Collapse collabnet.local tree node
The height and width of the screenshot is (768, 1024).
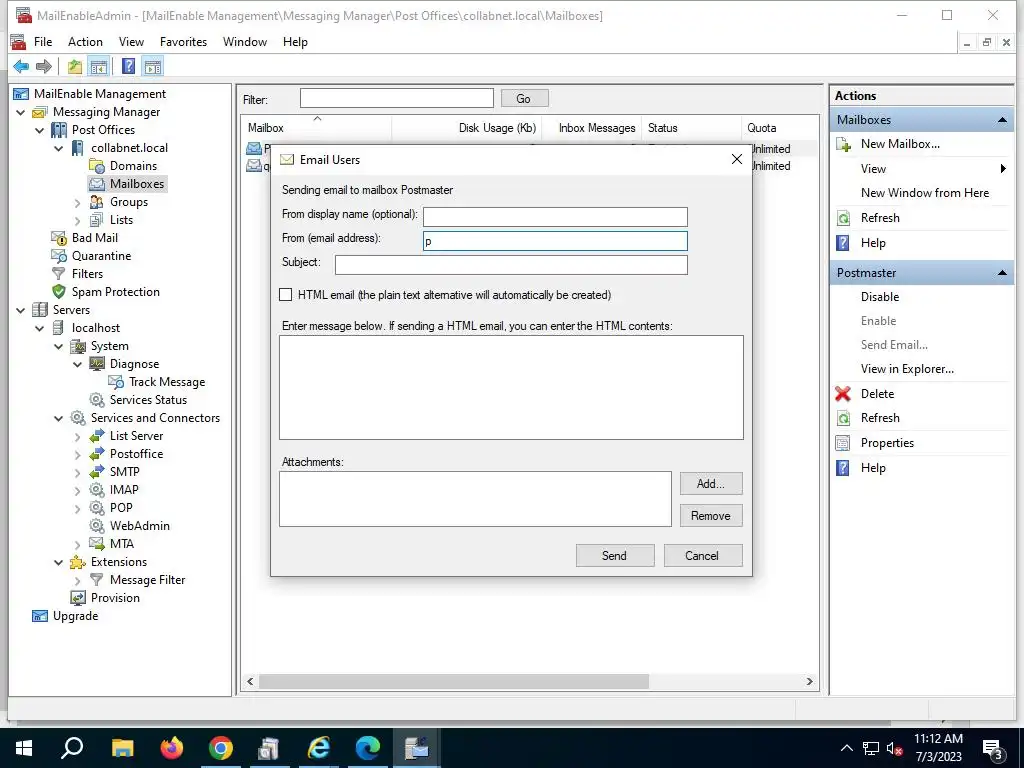pyautogui.click(x=59, y=148)
